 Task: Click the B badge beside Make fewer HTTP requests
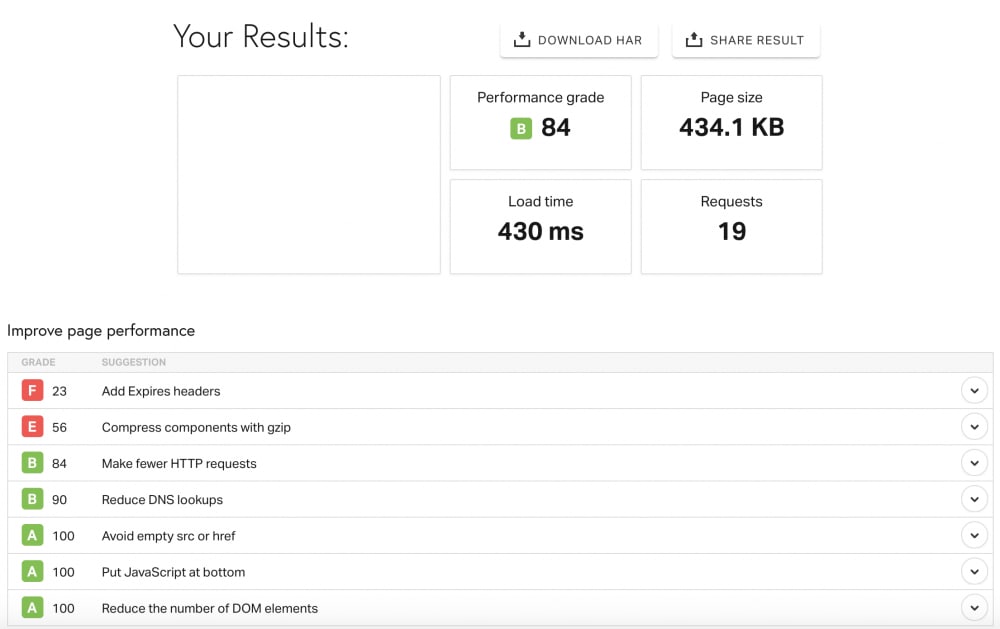pyautogui.click(x=32, y=463)
